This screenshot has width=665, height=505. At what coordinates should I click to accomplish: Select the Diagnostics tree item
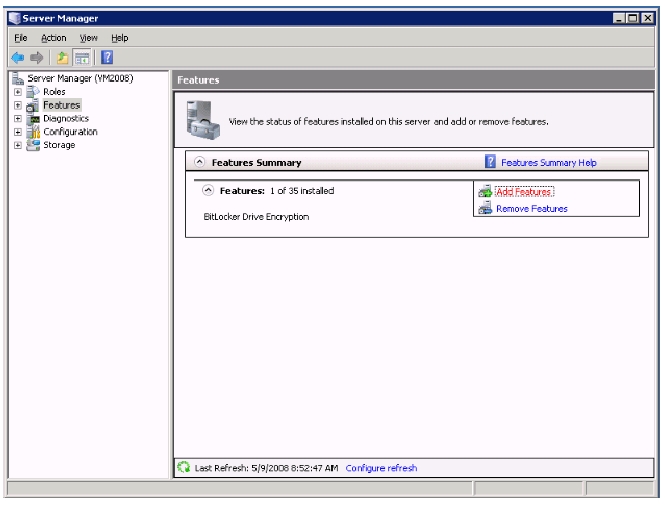click(66, 118)
